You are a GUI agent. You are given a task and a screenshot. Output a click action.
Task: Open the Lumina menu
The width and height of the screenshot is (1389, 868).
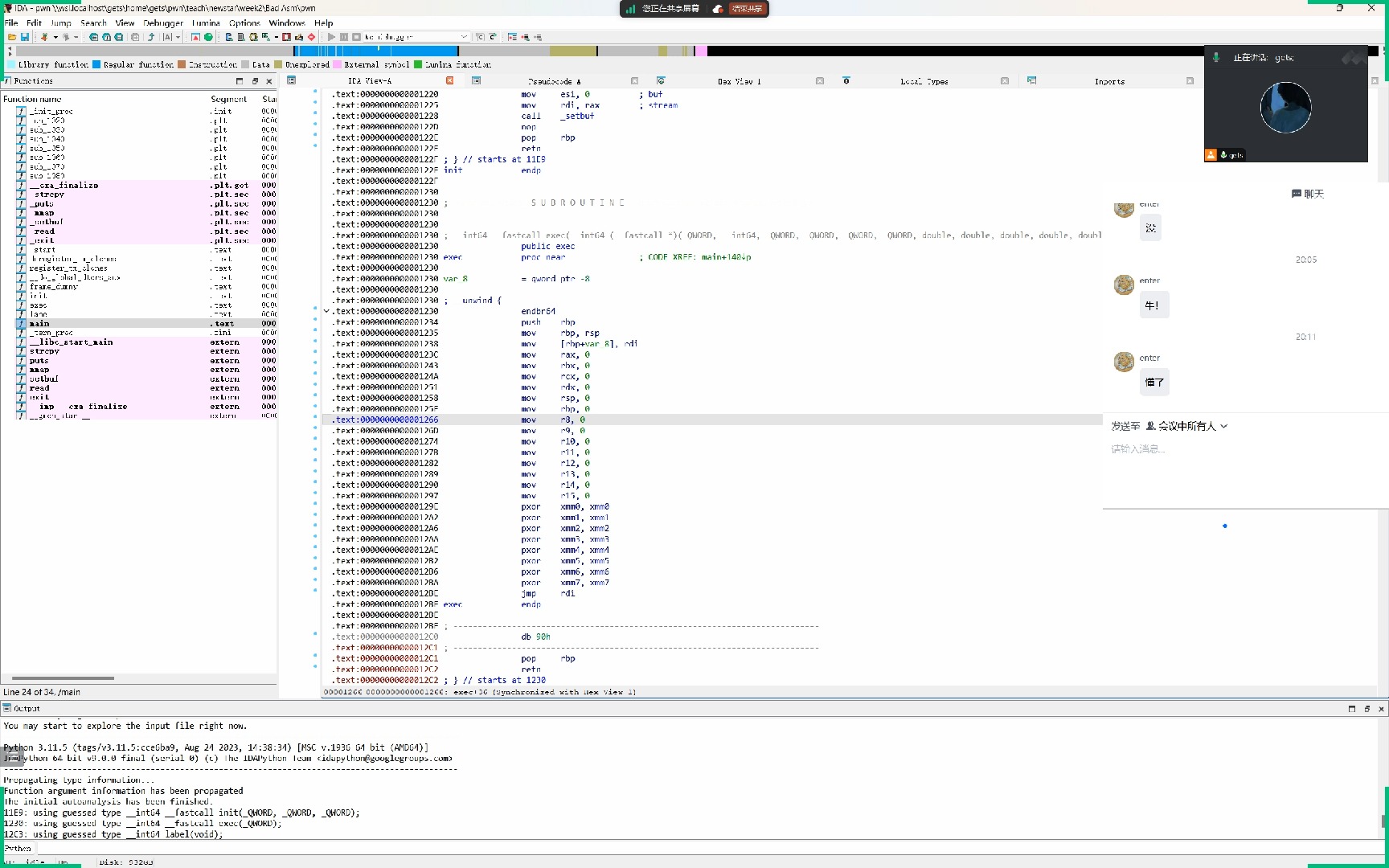(x=206, y=23)
